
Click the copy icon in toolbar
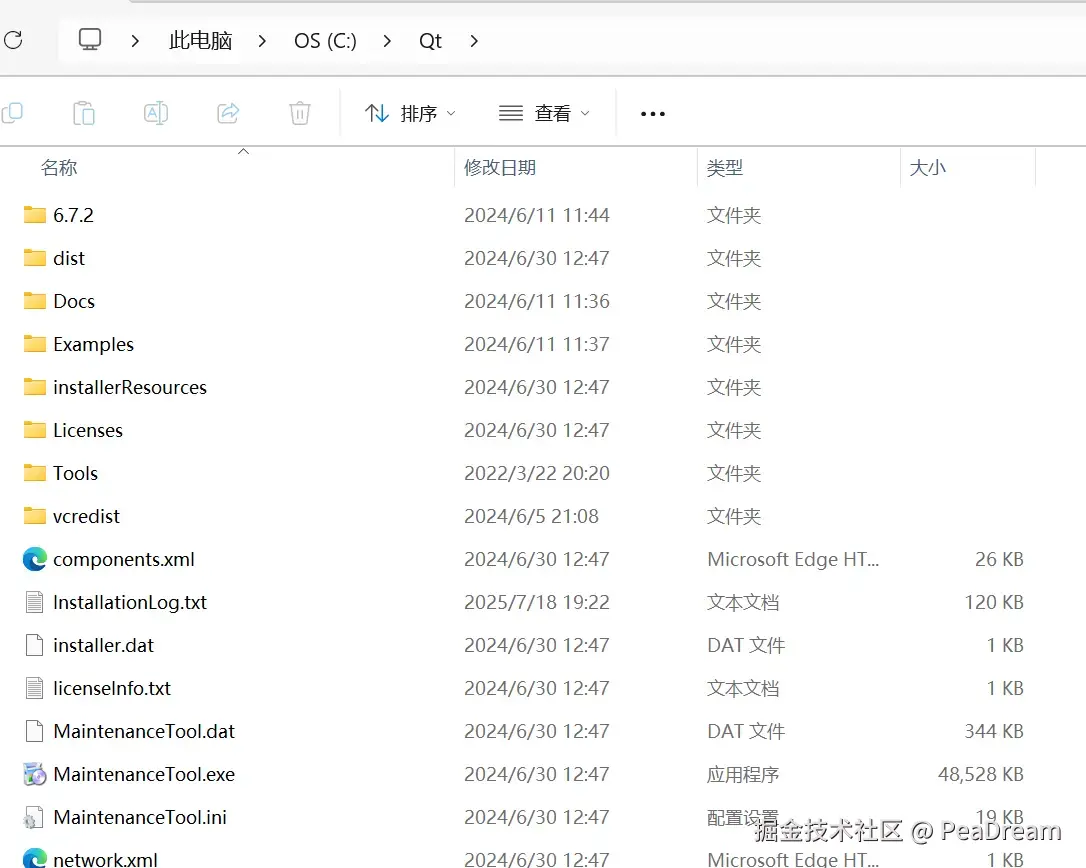[12, 113]
